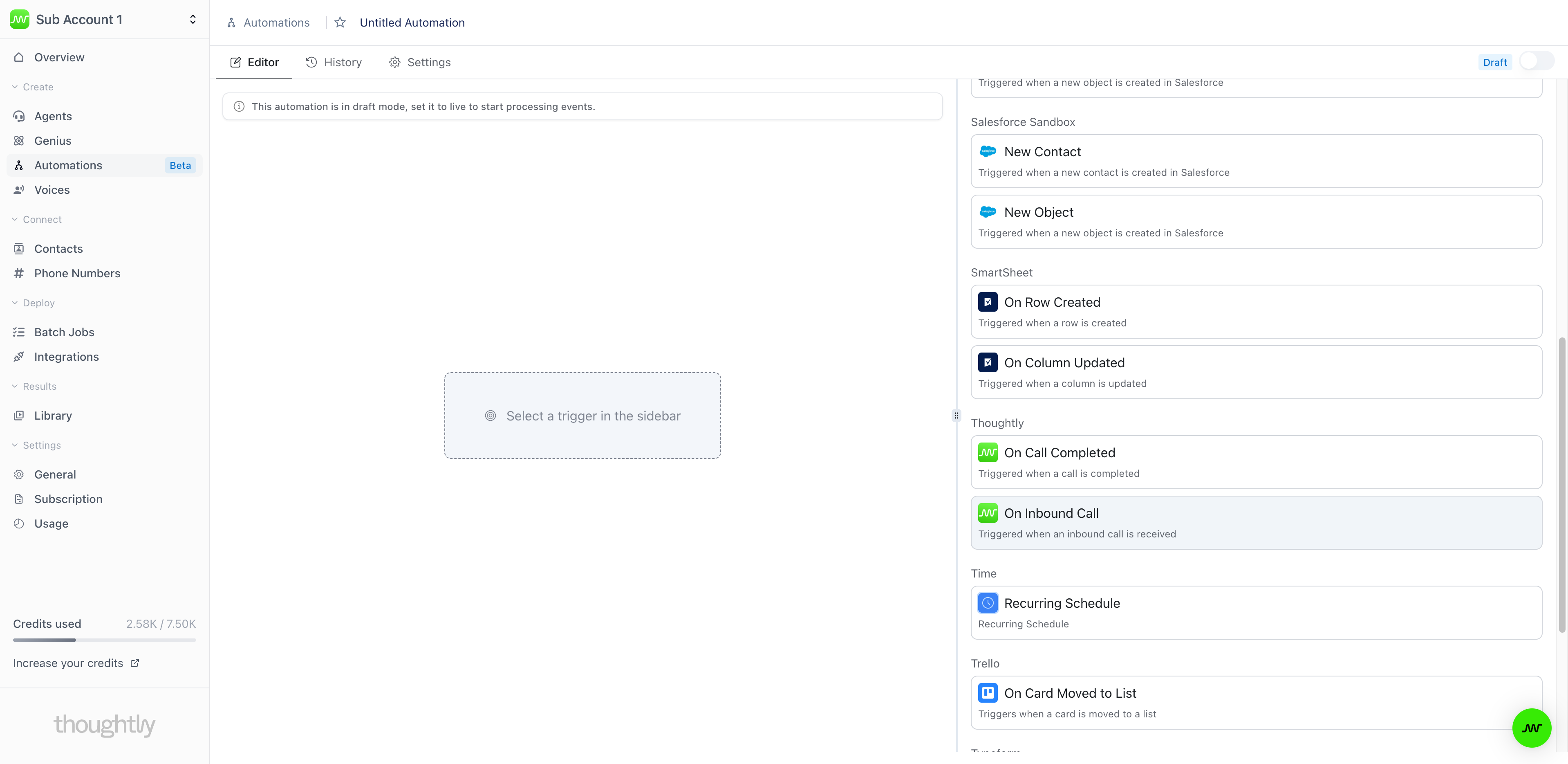Open the Sub Account 1 switcher chevrons
This screenshot has width=1568, height=764.
coord(193,20)
